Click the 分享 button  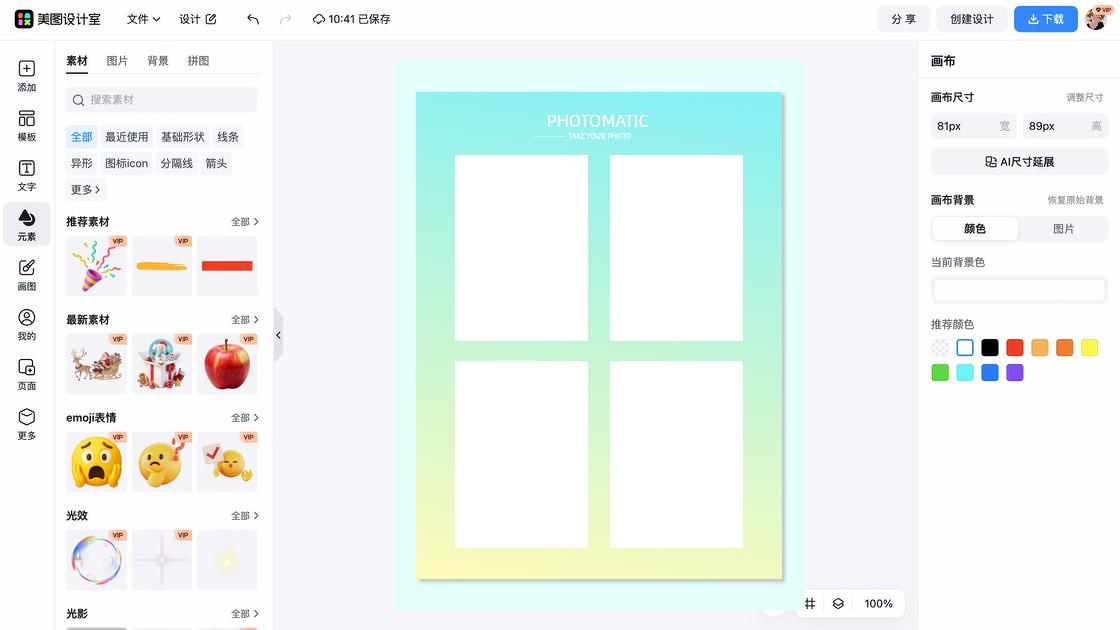[x=903, y=19]
